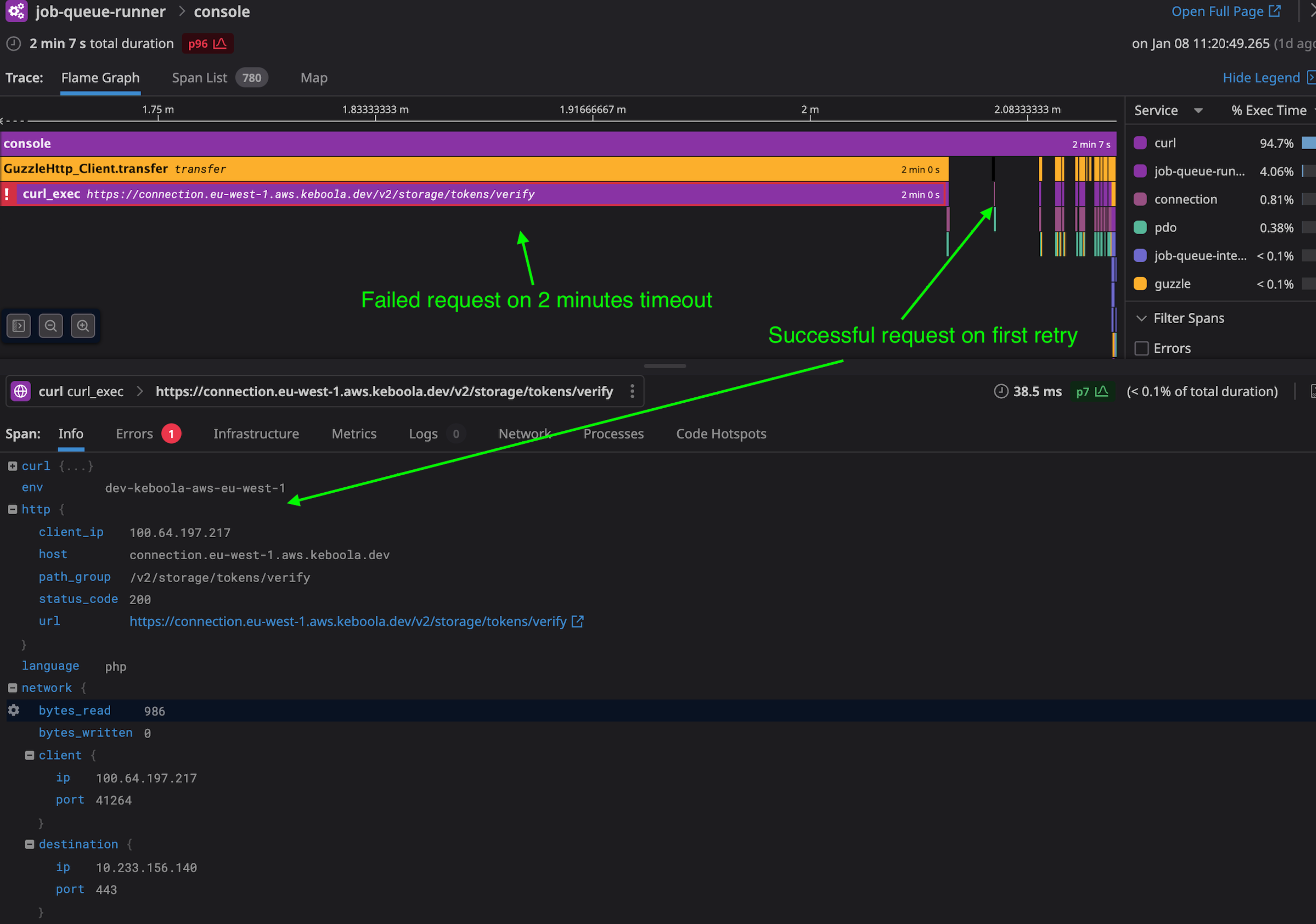Click the collapse minimap panel icon
Image resolution: width=1316 pixels, height=924 pixels.
[x=18, y=326]
